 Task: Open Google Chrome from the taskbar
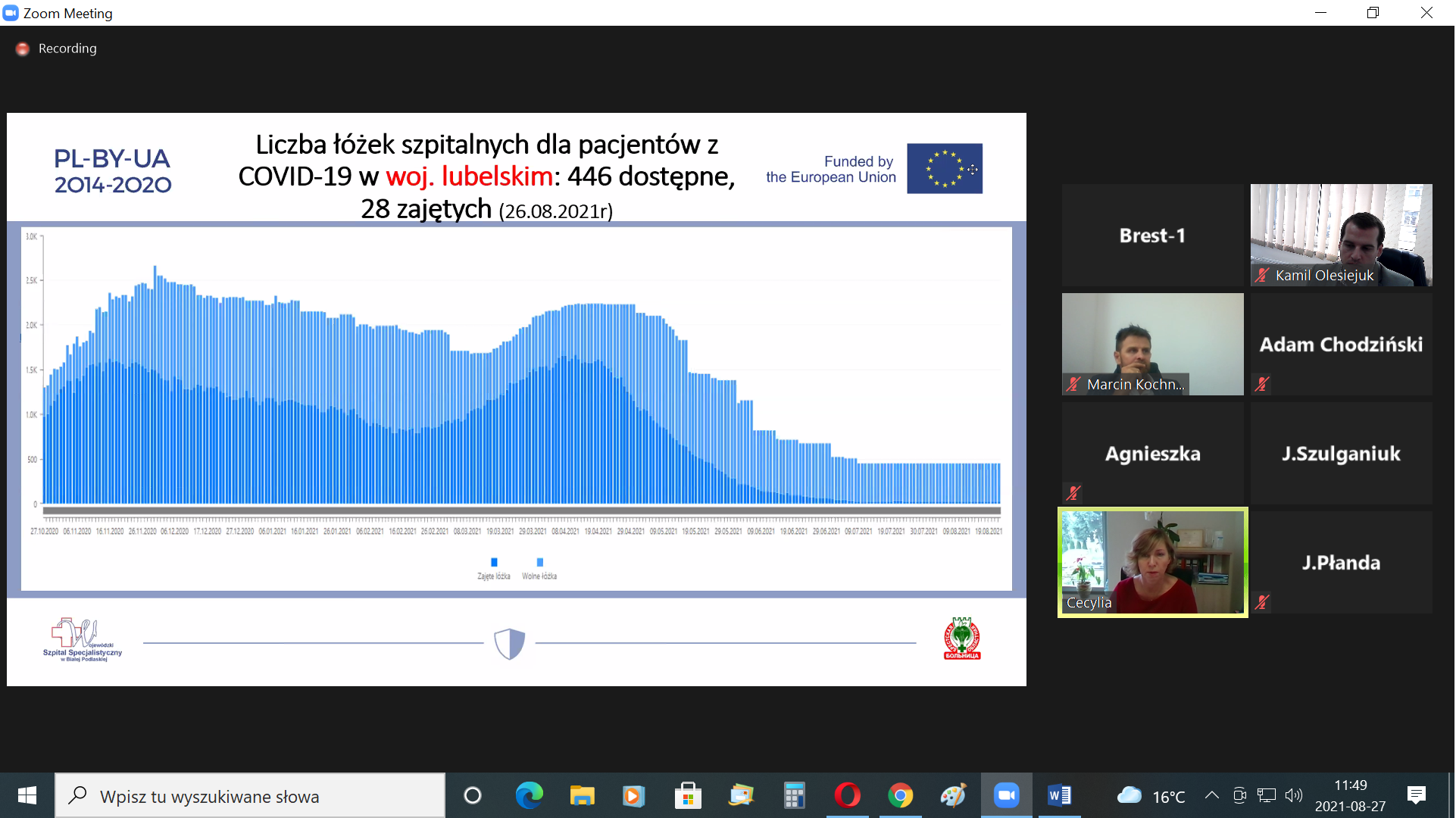coord(900,795)
